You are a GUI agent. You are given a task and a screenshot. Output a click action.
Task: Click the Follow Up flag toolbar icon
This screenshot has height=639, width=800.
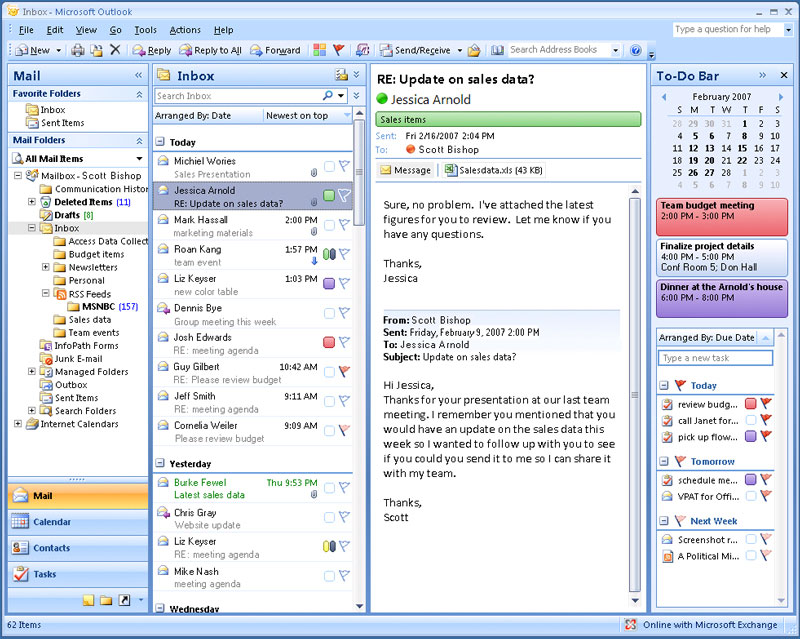pyautogui.click(x=338, y=50)
